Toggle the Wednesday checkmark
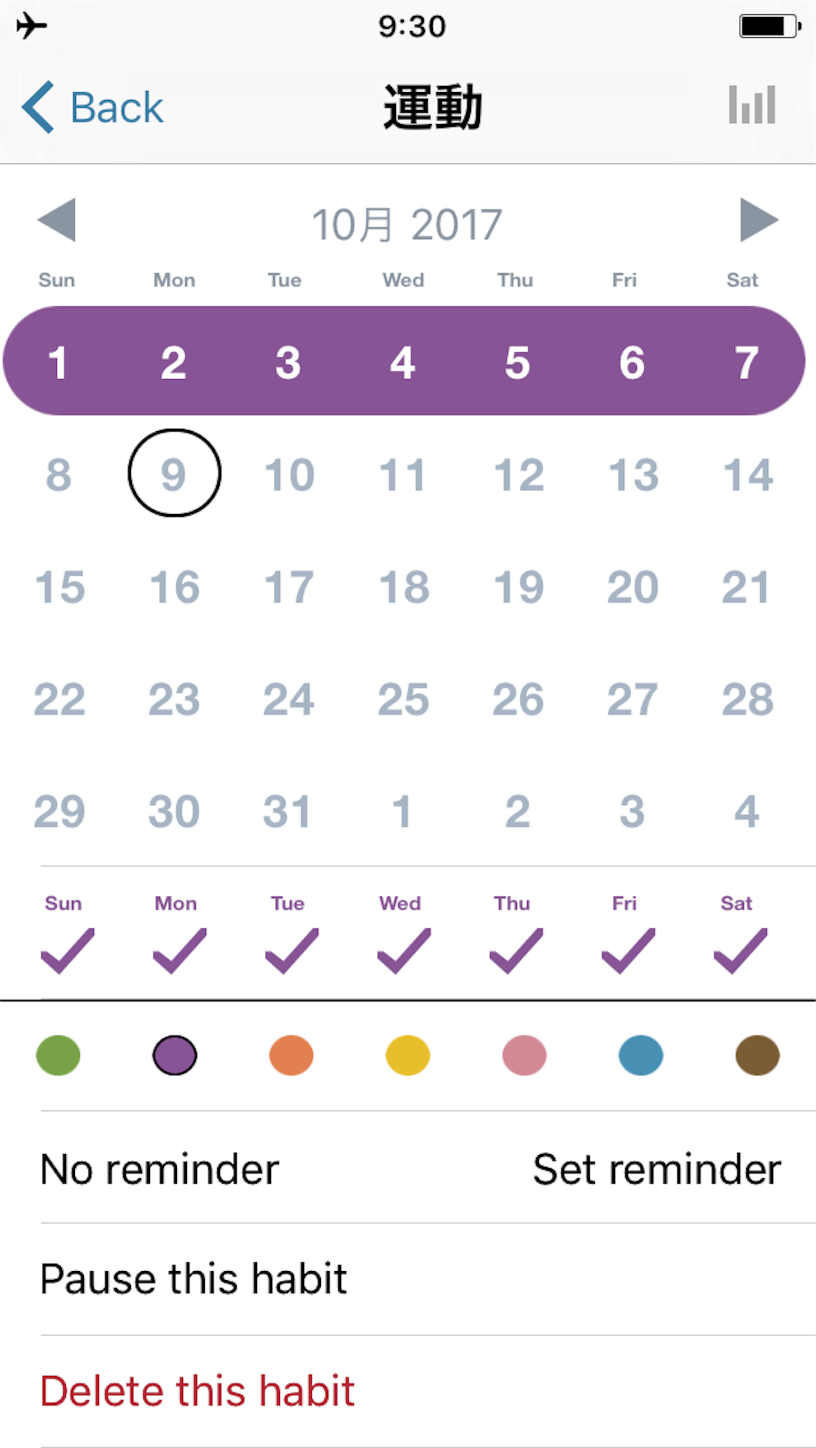Image resolution: width=816 pixels, height=1448 pixels. click(x=403, y=951)
